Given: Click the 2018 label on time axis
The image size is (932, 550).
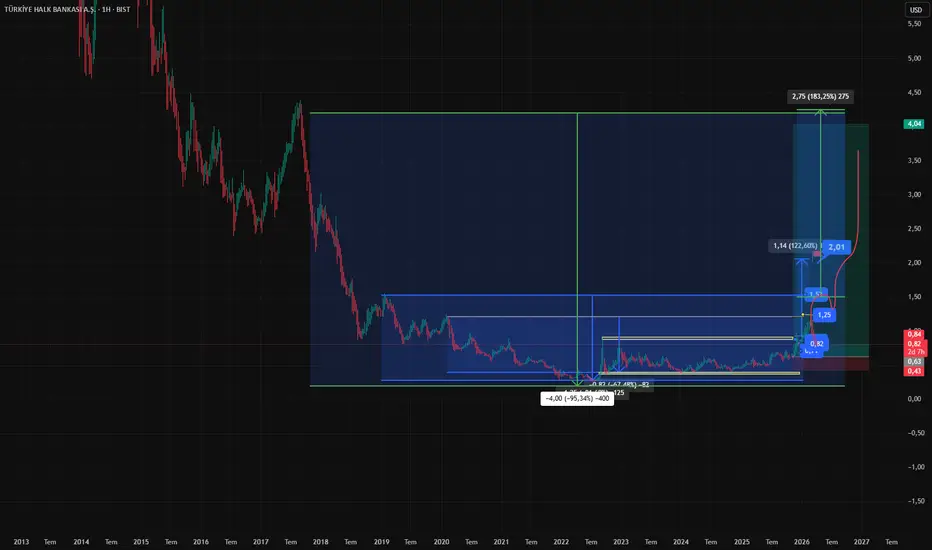Looking at the screenshot, I should [320, 542].
